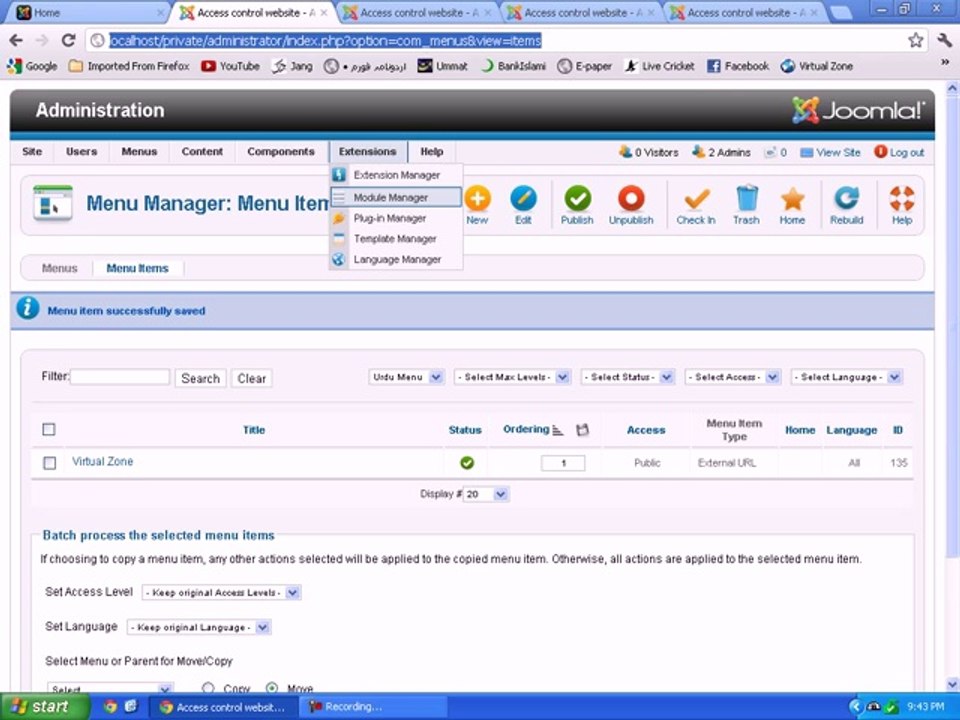Image resolution: width=960 pixels, height=720 pixels.
Task: Open the Select Language filter dropdown
Action: point(846,377)
